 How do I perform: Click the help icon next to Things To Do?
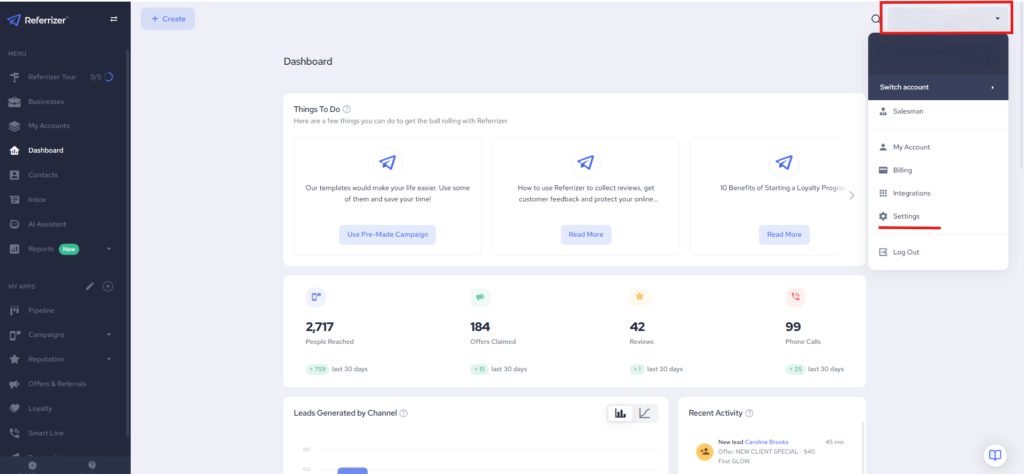click(347, 109)
